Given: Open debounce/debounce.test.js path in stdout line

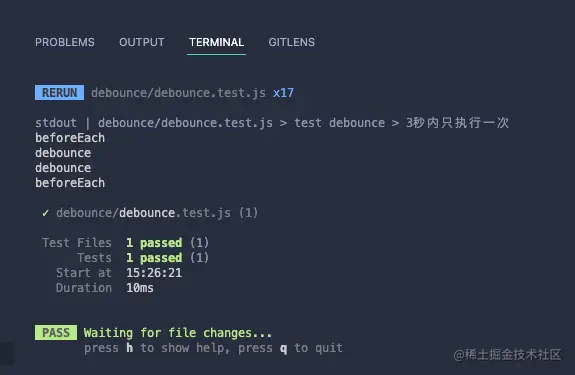Looking at the screenshot, I should click(185, 123).
